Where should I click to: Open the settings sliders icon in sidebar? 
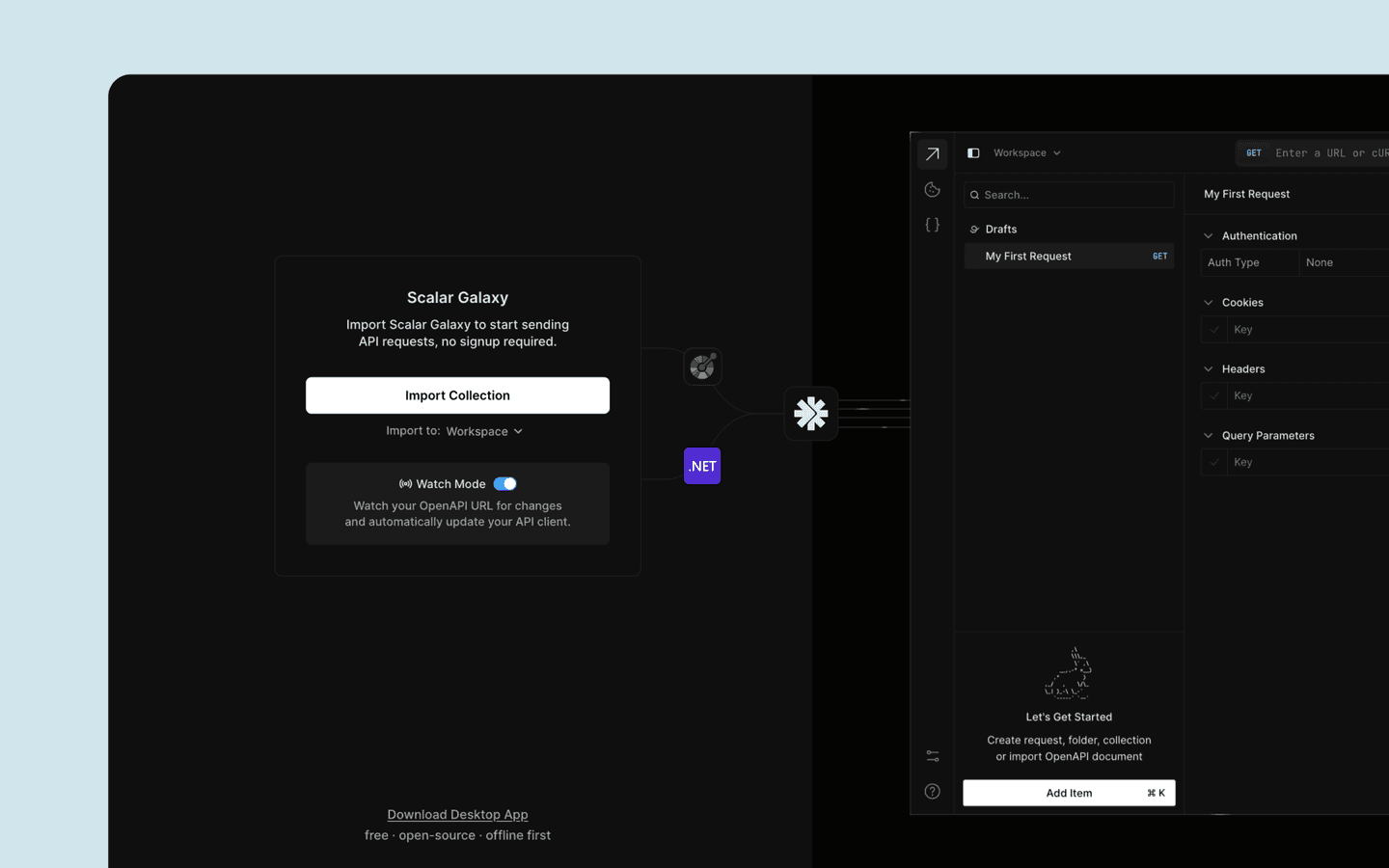pos(932,756)
